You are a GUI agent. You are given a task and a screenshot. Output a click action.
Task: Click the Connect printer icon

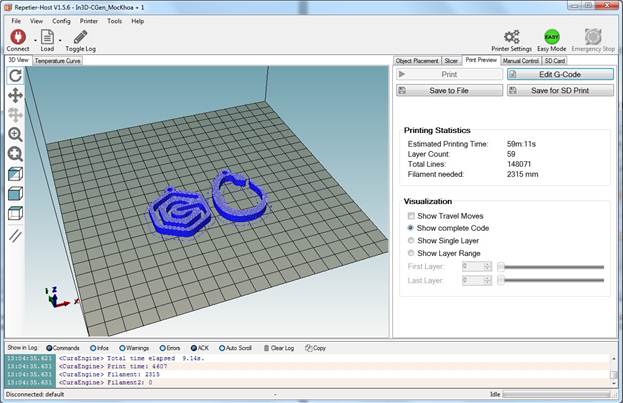[x=16, y=36]
